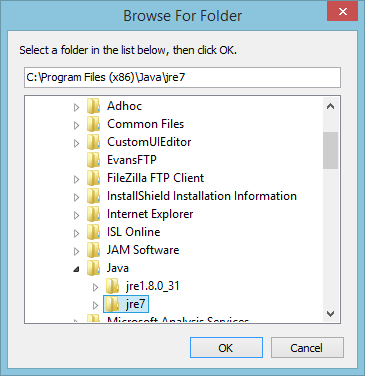
Task: Close the Browse For Folder dialog
Action: (x=343, y=12)
